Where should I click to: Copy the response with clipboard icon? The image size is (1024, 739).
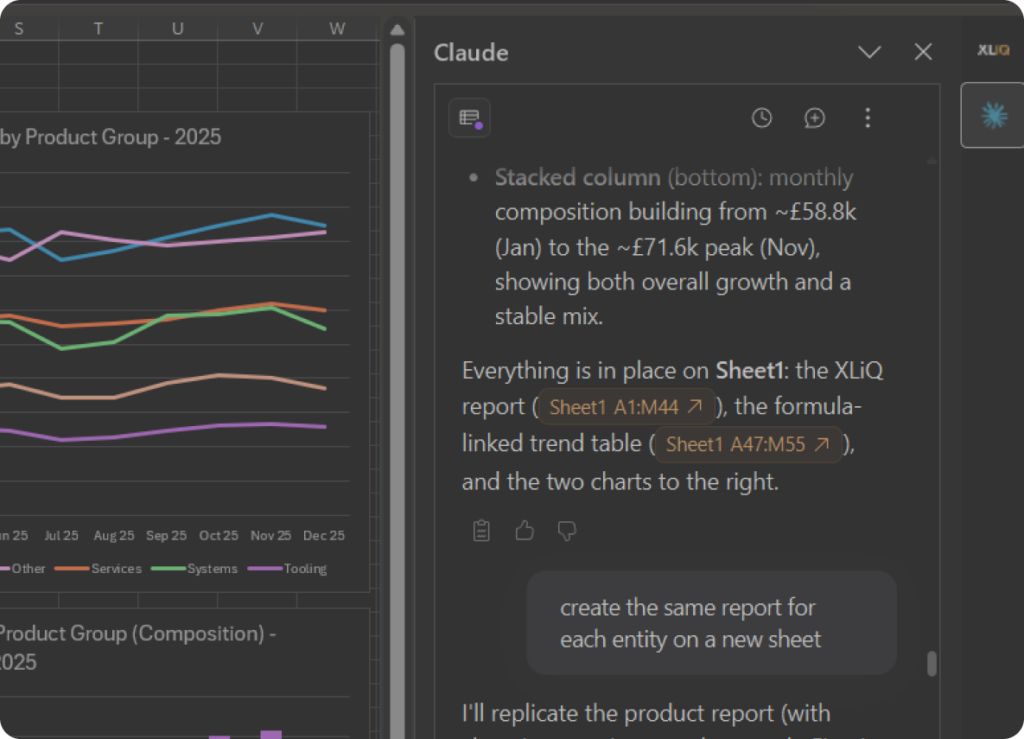pos(481,531)
